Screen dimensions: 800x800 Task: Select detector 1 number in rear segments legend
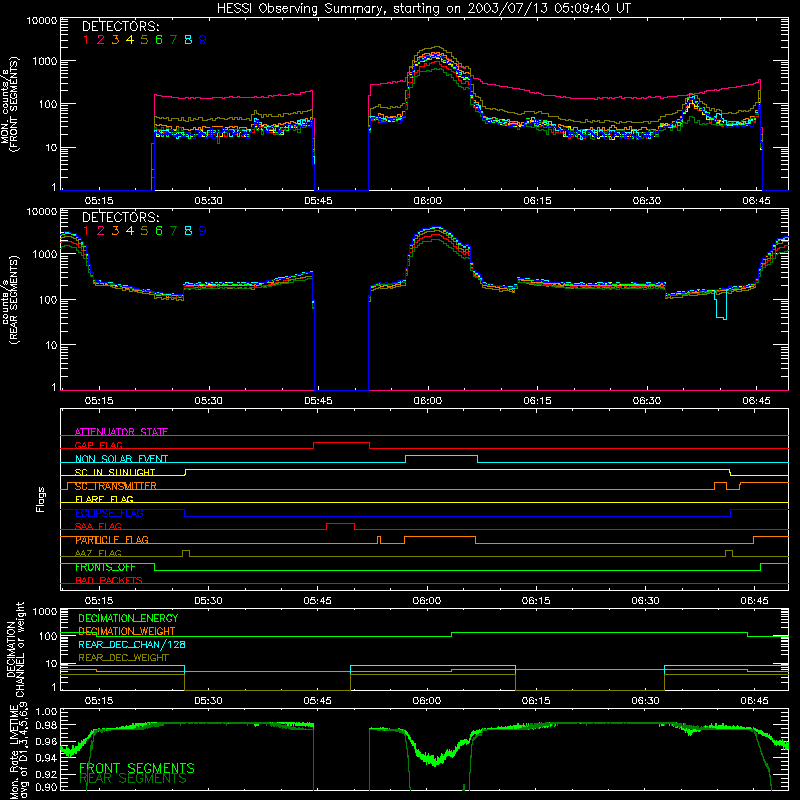(x=86, y=231)
